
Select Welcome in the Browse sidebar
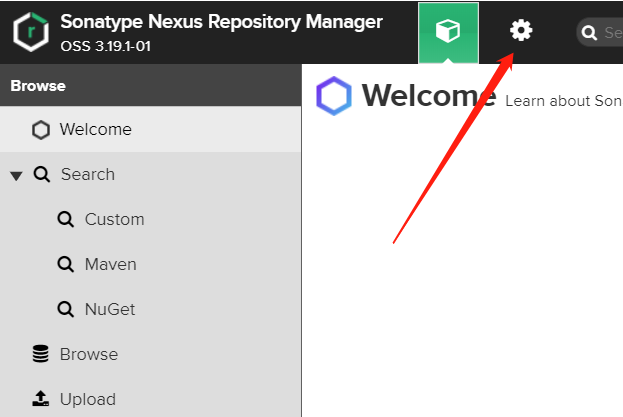click(x=150, y=129)
